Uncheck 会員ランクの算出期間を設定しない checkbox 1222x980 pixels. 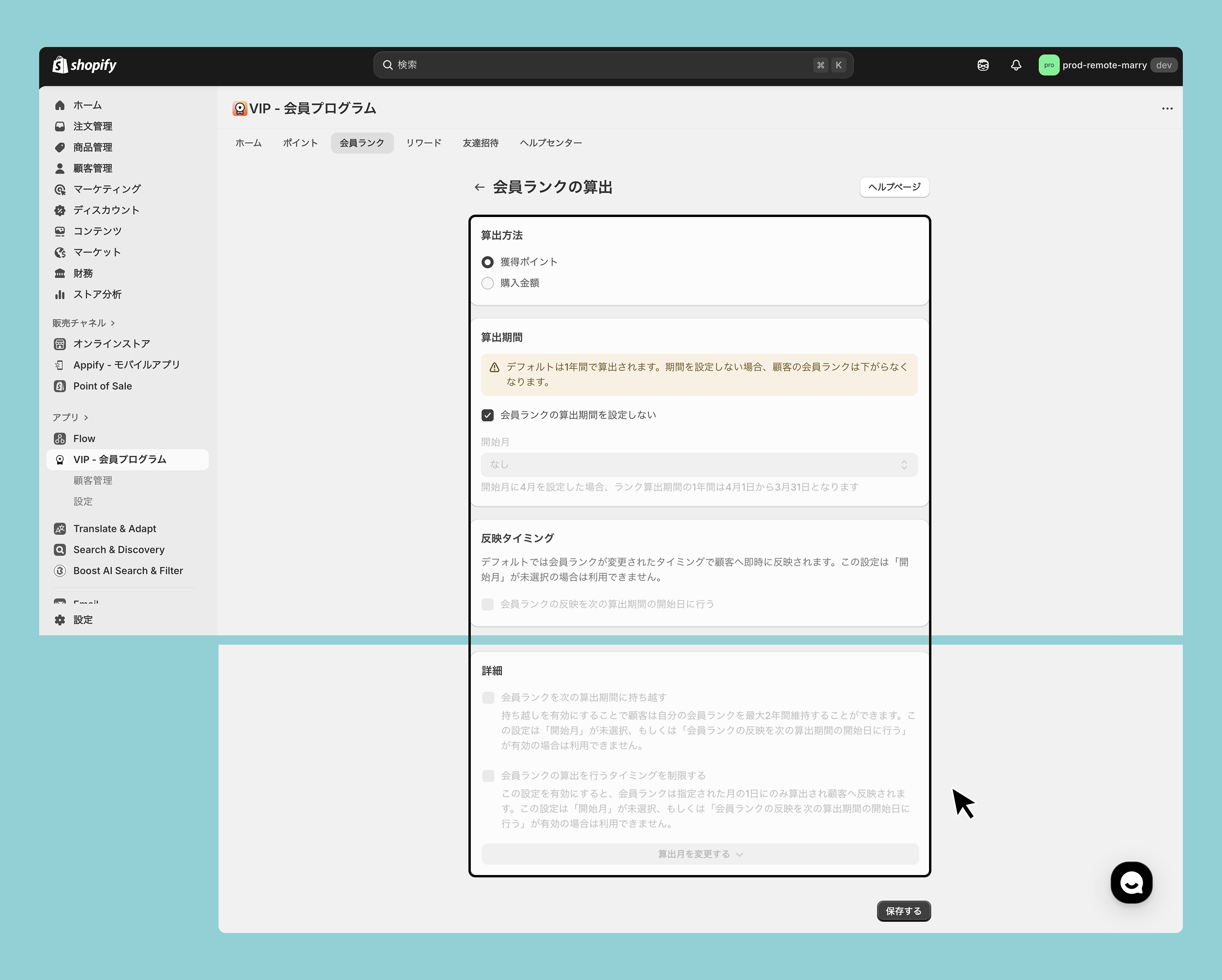pos(488,415)
